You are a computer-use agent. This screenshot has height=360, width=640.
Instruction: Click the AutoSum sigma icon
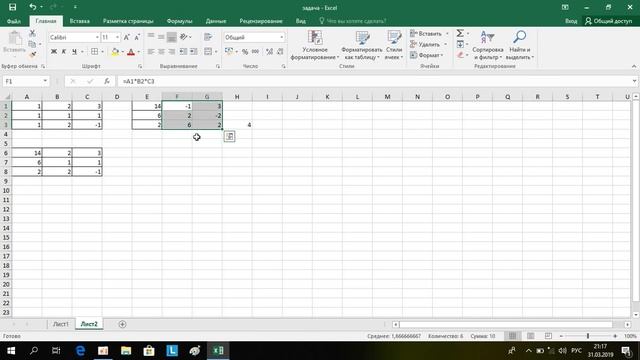[x=460, y=33]
